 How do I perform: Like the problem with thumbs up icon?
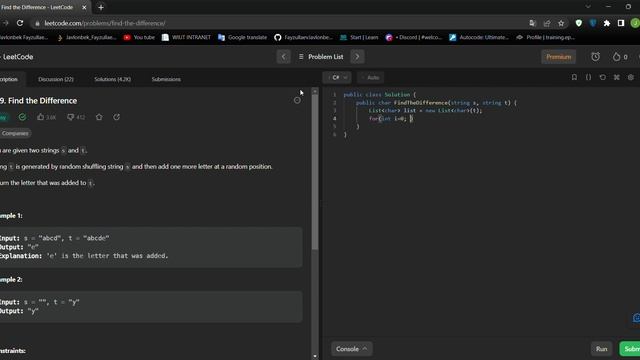click(46, 117)
